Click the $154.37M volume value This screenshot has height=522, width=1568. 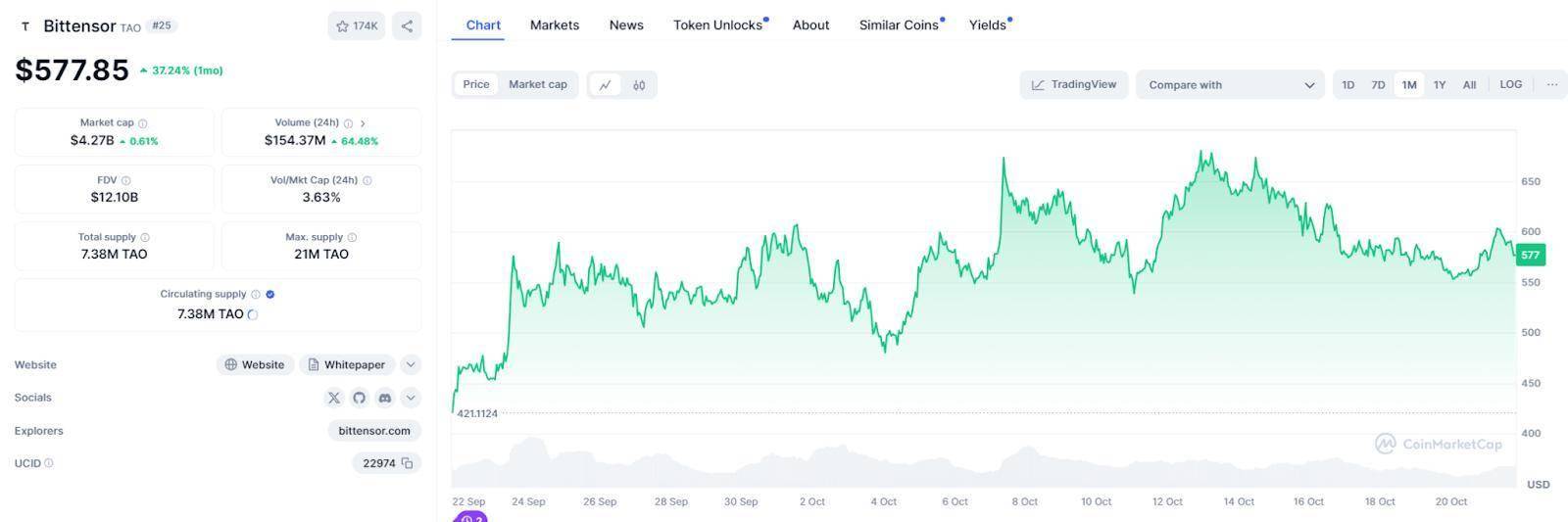[x=295, y=141]
